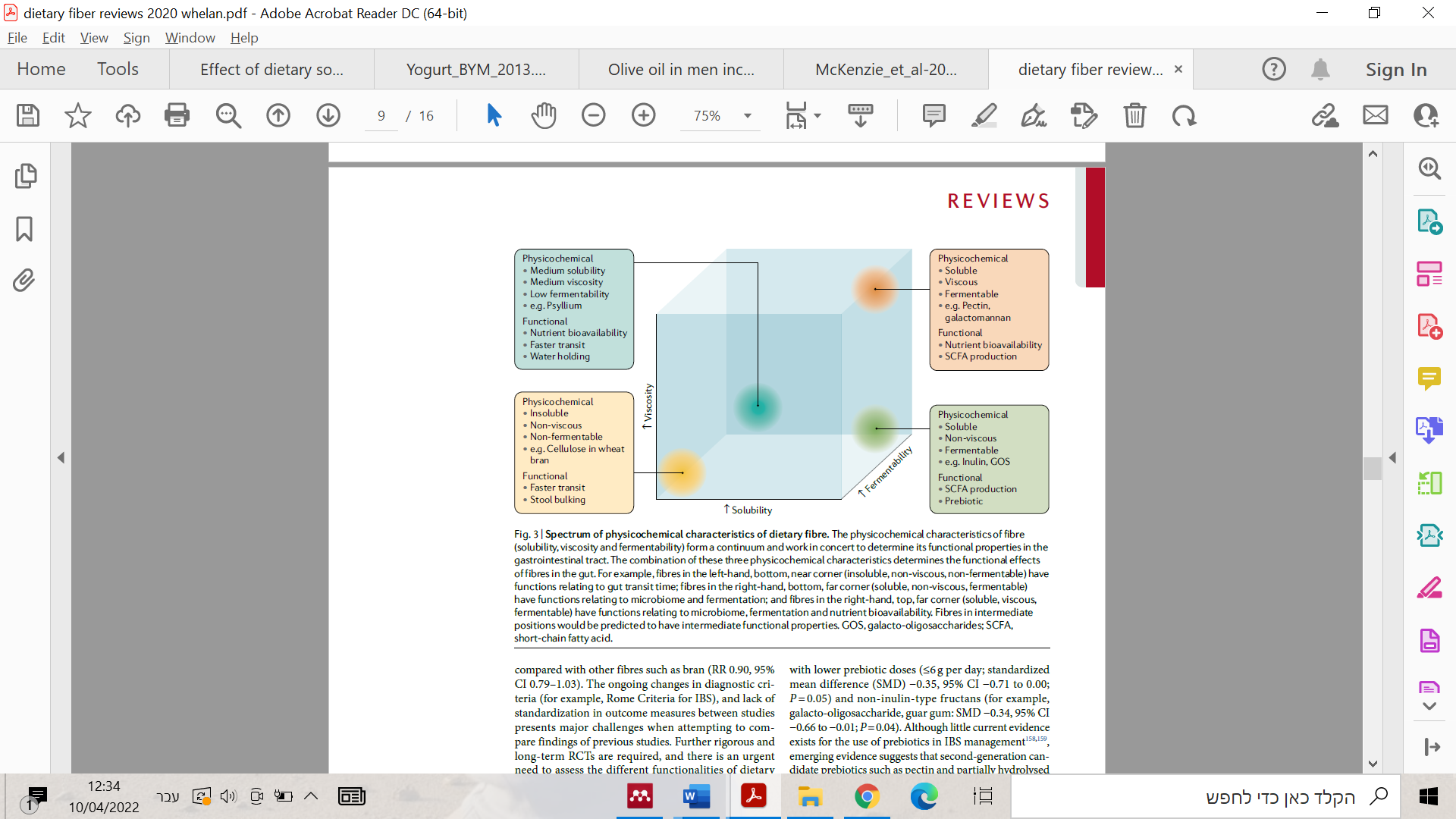The width and height of the screenshot is (1456, 819).
Task: Click the Save file icon
Action: [x=28, y=115]
